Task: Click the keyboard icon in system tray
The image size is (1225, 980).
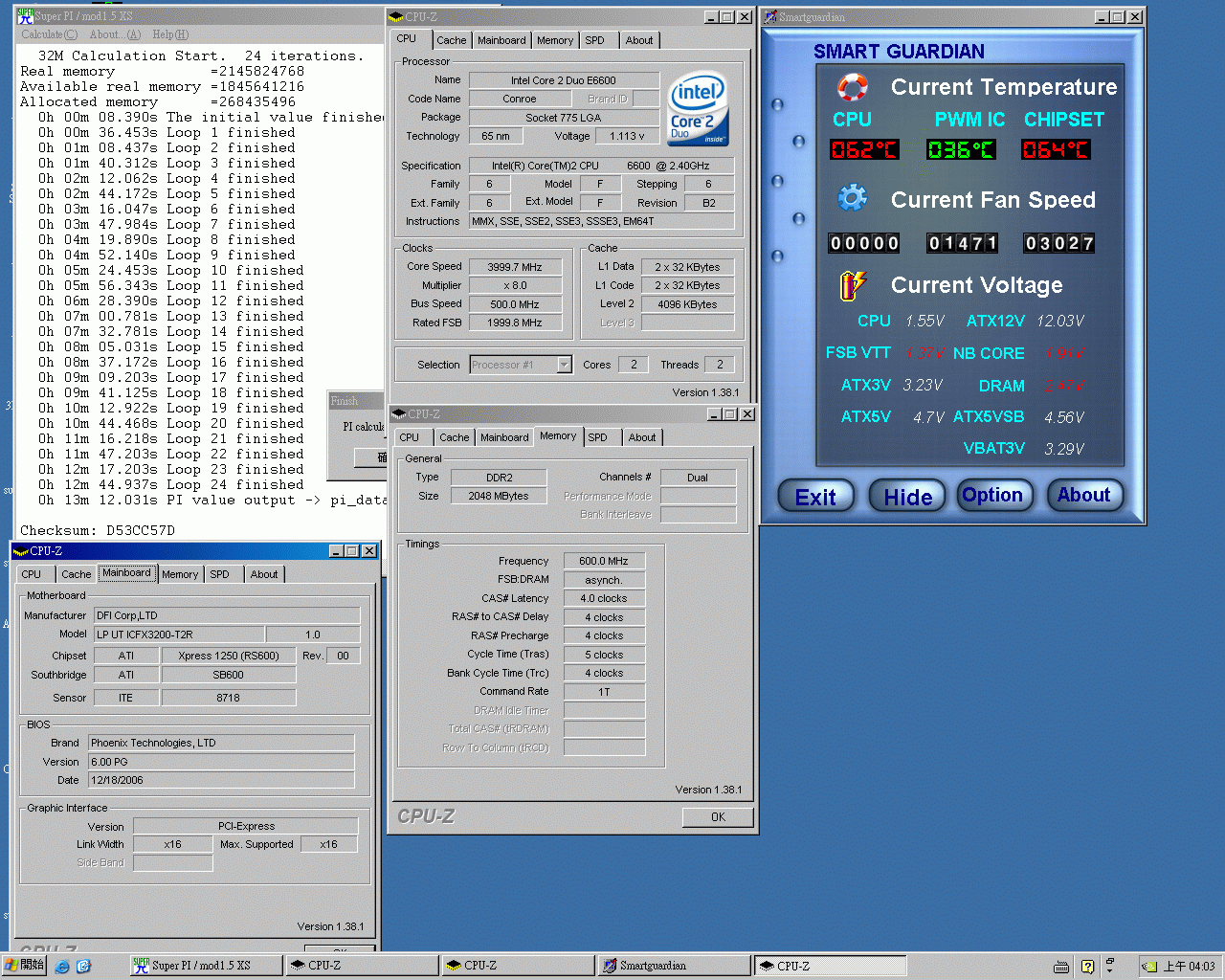Action: (x=1061, y=967)
